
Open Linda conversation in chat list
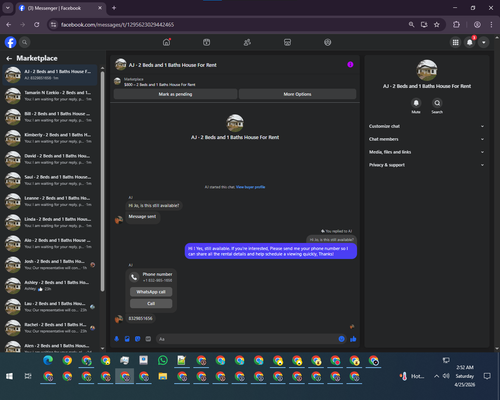pos(50,223)
